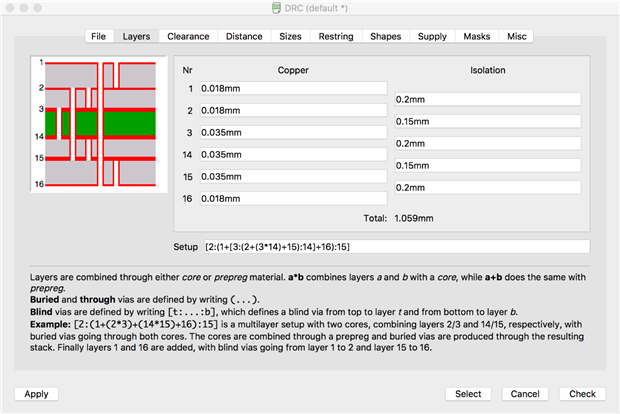Edit isolation field between layers 3 and 14
This screenshot has width=620, height=414.
click(488, 144)
